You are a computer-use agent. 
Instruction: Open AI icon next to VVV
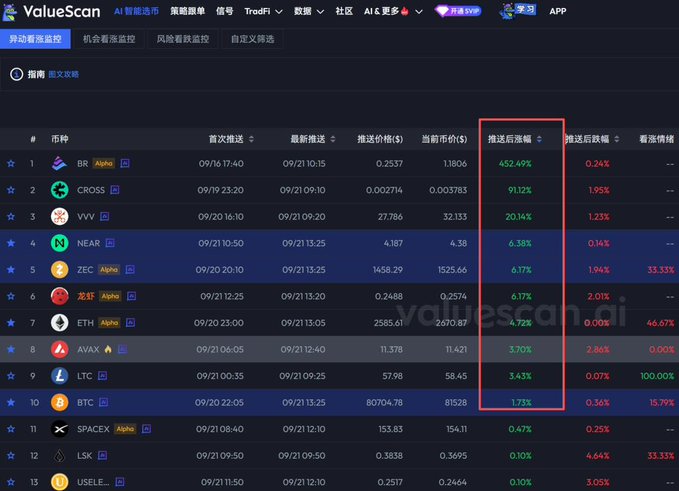(x=104, y=216)
